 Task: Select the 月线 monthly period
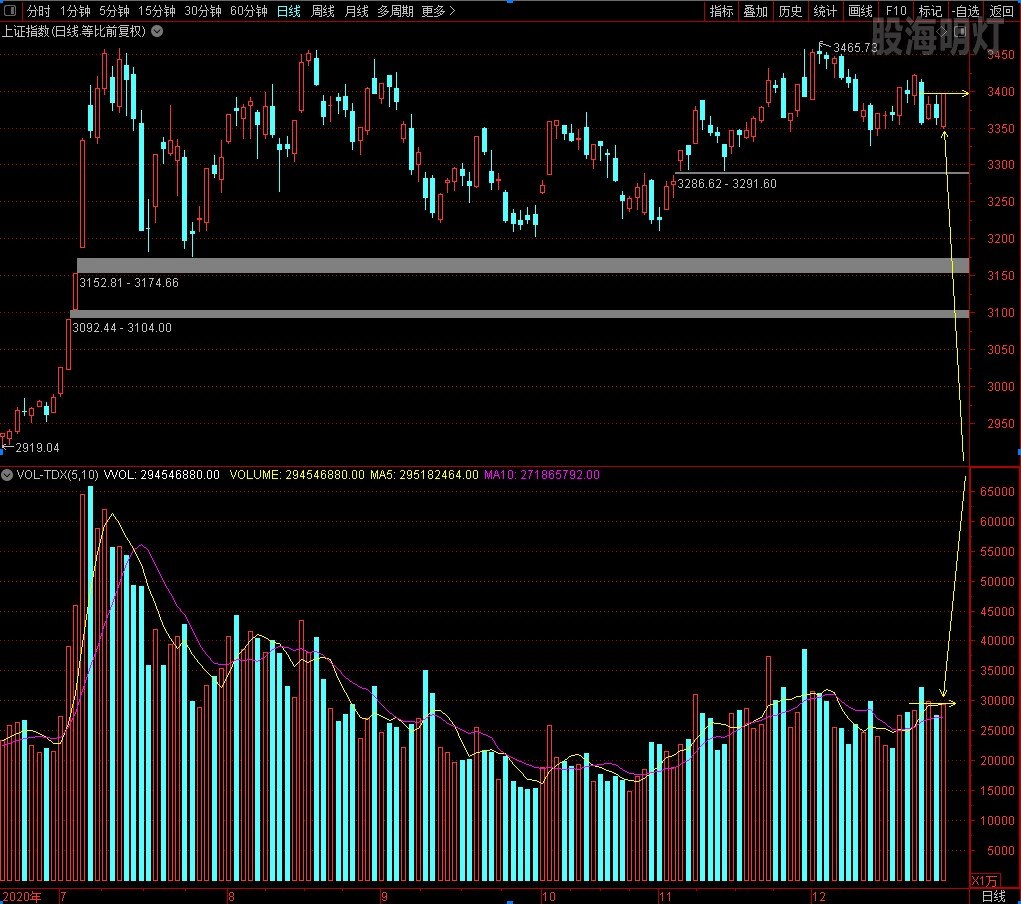[x=356, y=11]
